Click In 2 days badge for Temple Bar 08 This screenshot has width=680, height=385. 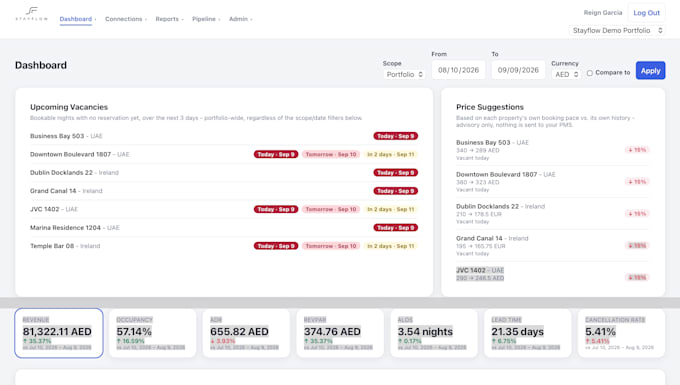click(x=391, y=246)
